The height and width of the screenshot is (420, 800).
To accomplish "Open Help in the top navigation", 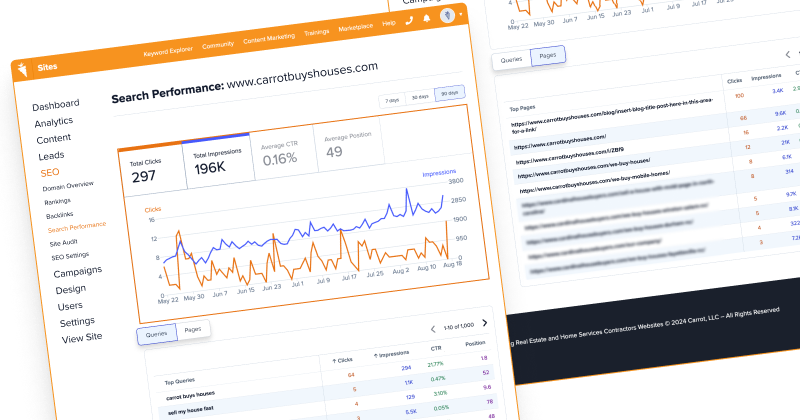I will 389,23.
